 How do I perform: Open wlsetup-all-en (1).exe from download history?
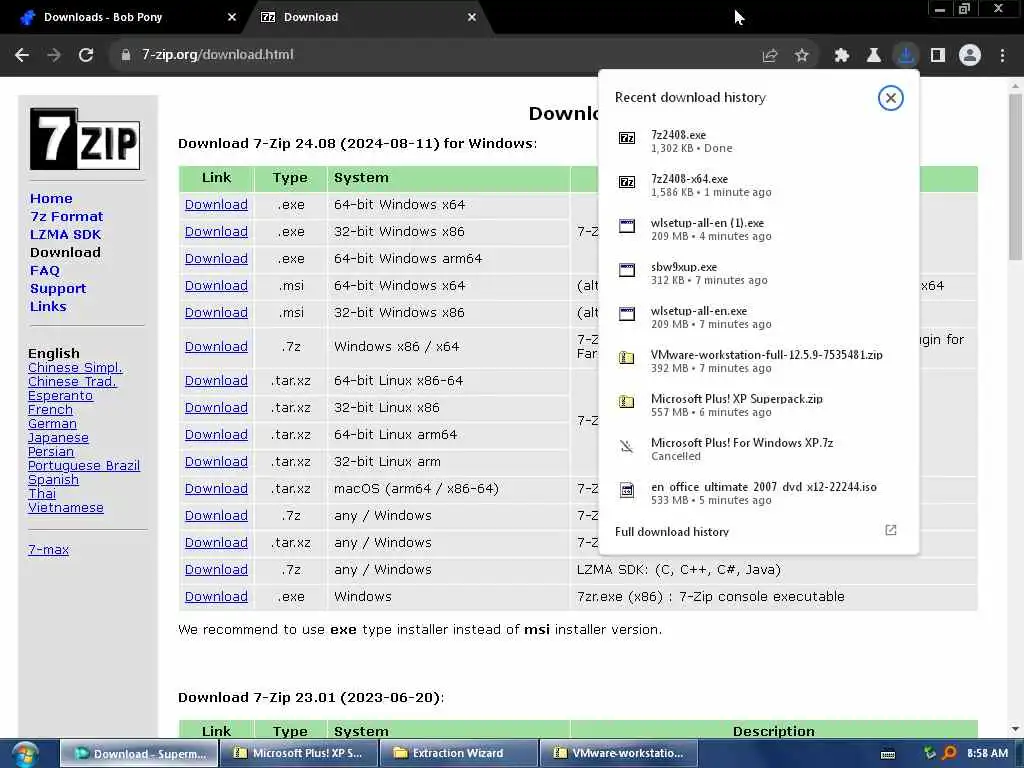[x=758, y=229]
